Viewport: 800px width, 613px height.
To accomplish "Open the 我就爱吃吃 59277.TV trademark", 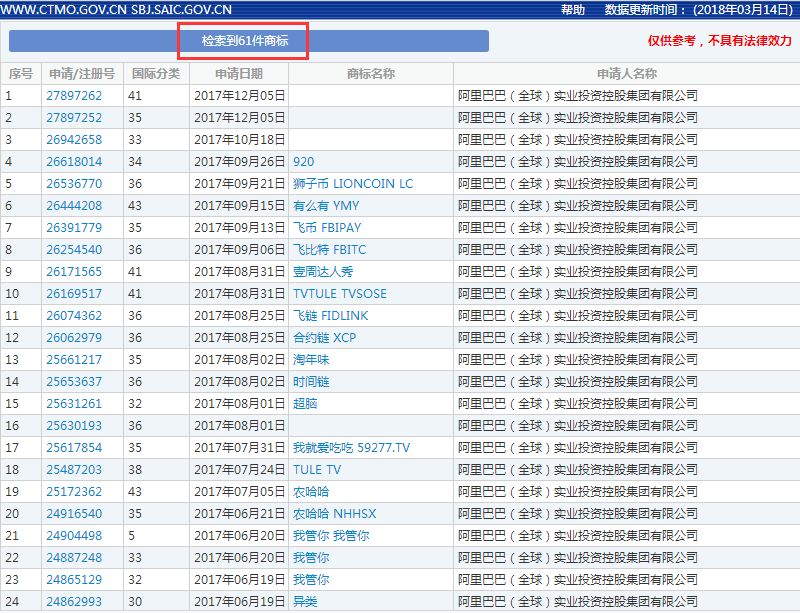I will point(351,448).
